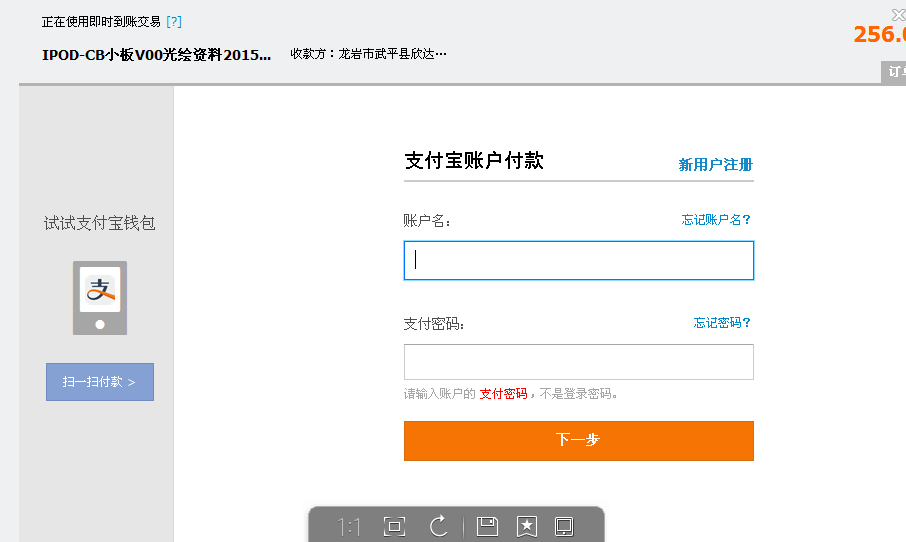Click the 新用户注册 registration link

coord(715,165)
